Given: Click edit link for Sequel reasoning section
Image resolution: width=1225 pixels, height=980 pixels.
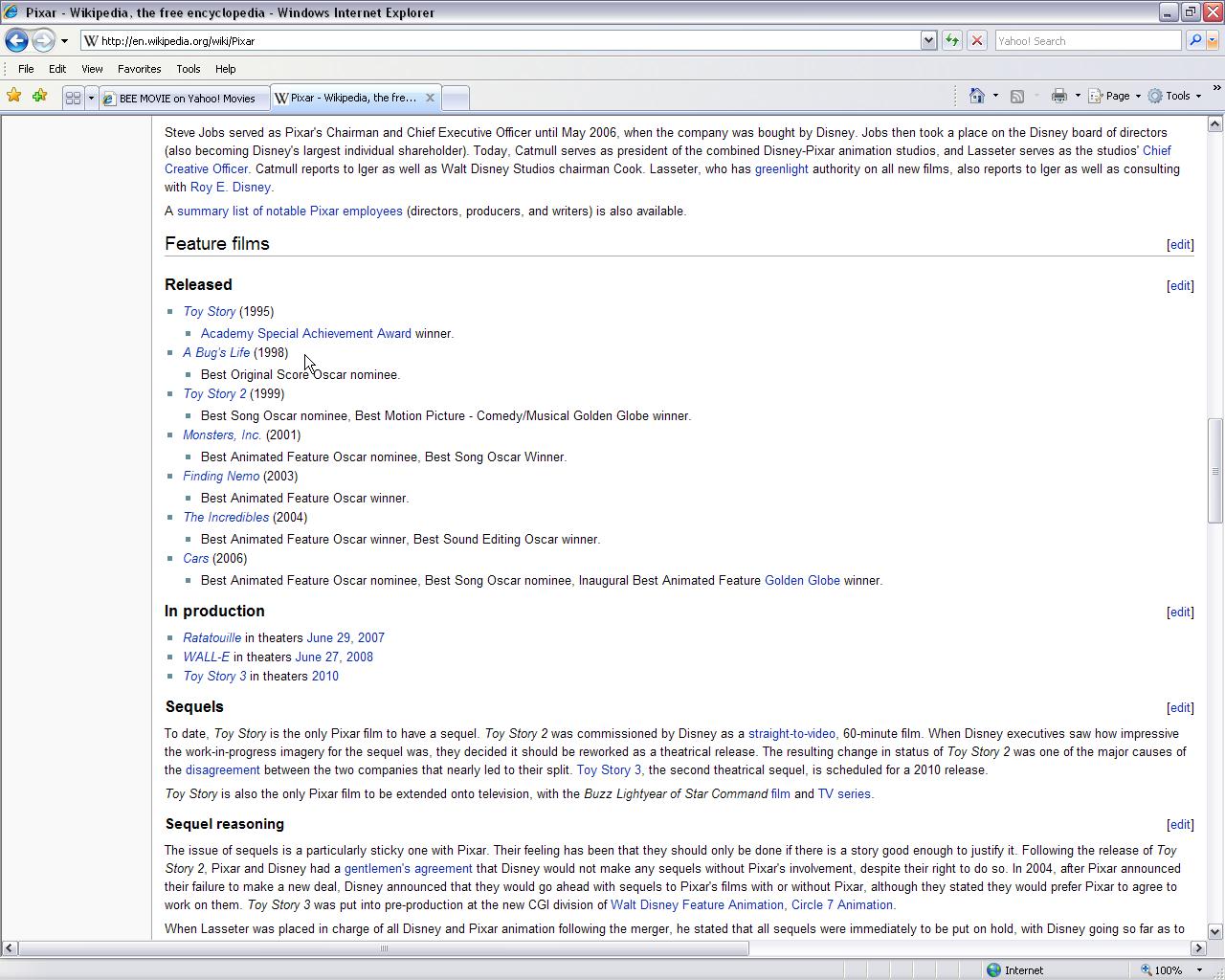Looking at the screenshot, I should [1180, 825].
